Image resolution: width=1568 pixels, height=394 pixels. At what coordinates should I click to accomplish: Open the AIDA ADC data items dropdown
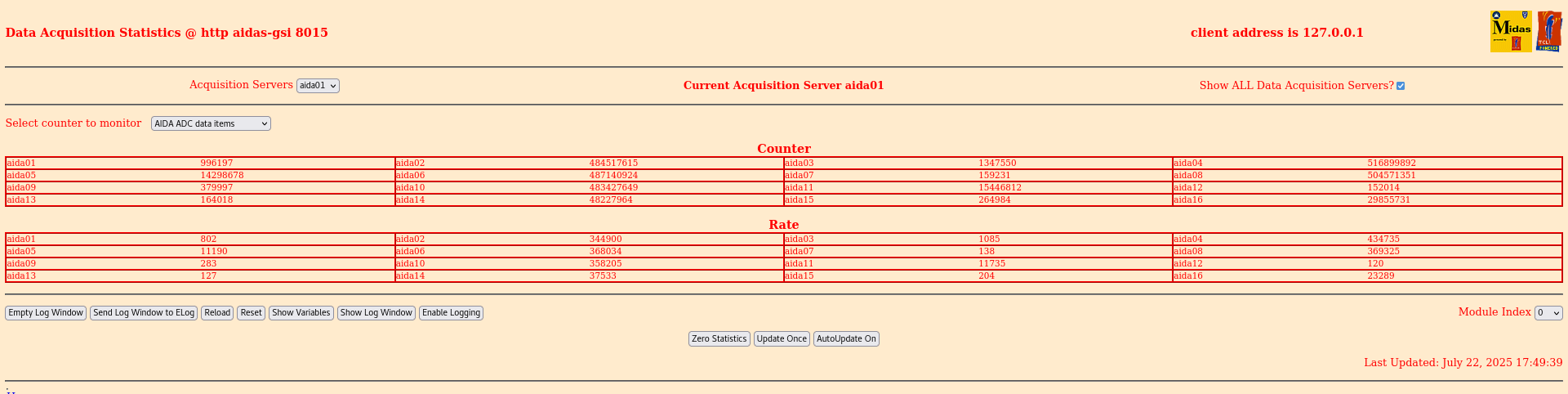tap(211, 123)
